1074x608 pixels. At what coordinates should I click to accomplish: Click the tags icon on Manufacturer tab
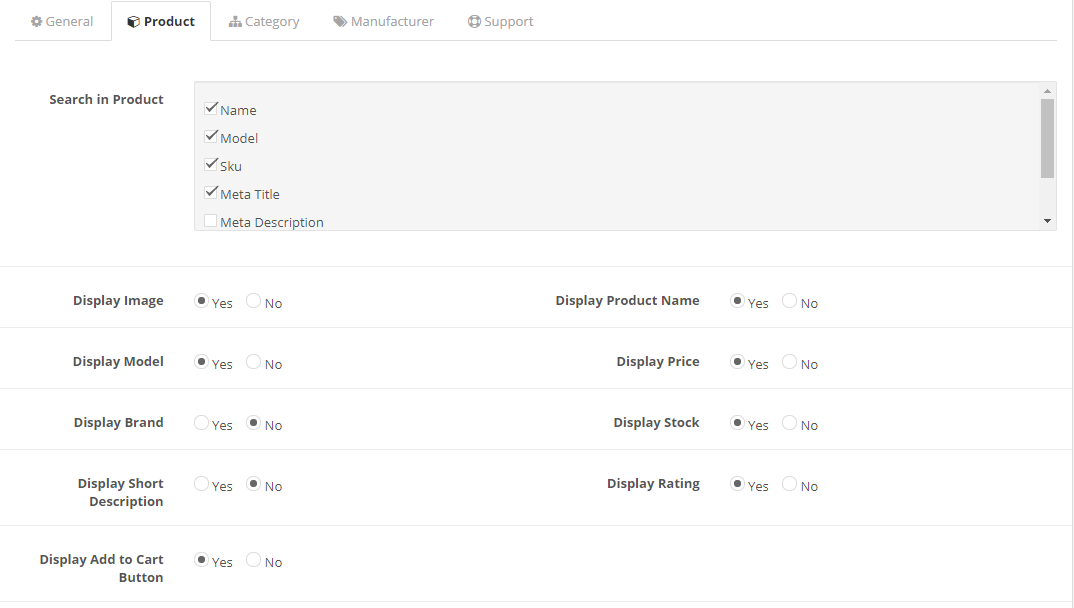340,21
